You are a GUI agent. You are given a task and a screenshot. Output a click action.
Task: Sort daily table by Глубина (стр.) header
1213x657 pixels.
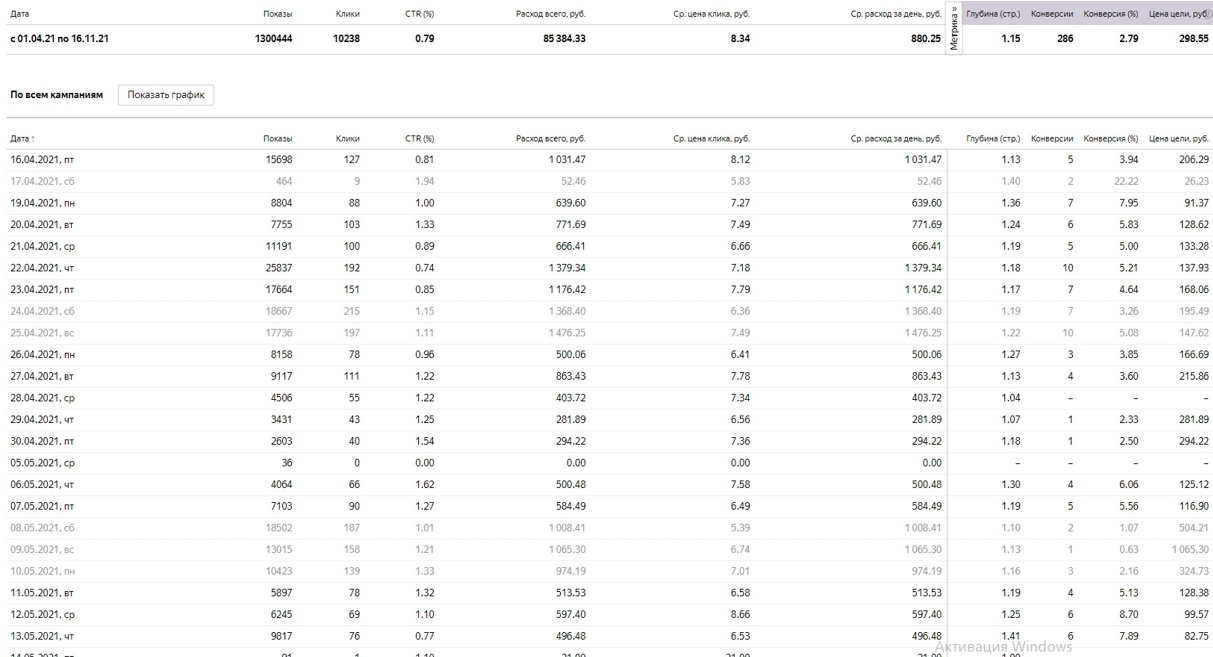click(993, 139)
